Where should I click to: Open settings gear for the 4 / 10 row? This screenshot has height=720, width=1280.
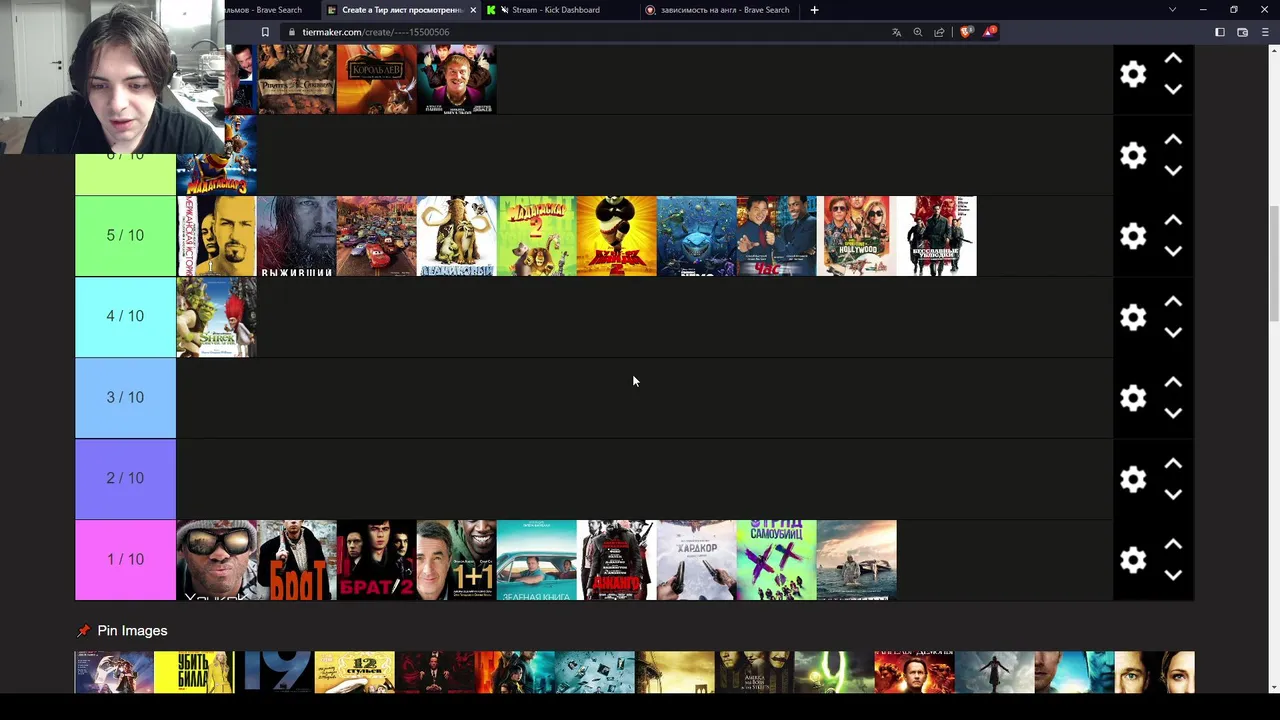pos(1133,317)
